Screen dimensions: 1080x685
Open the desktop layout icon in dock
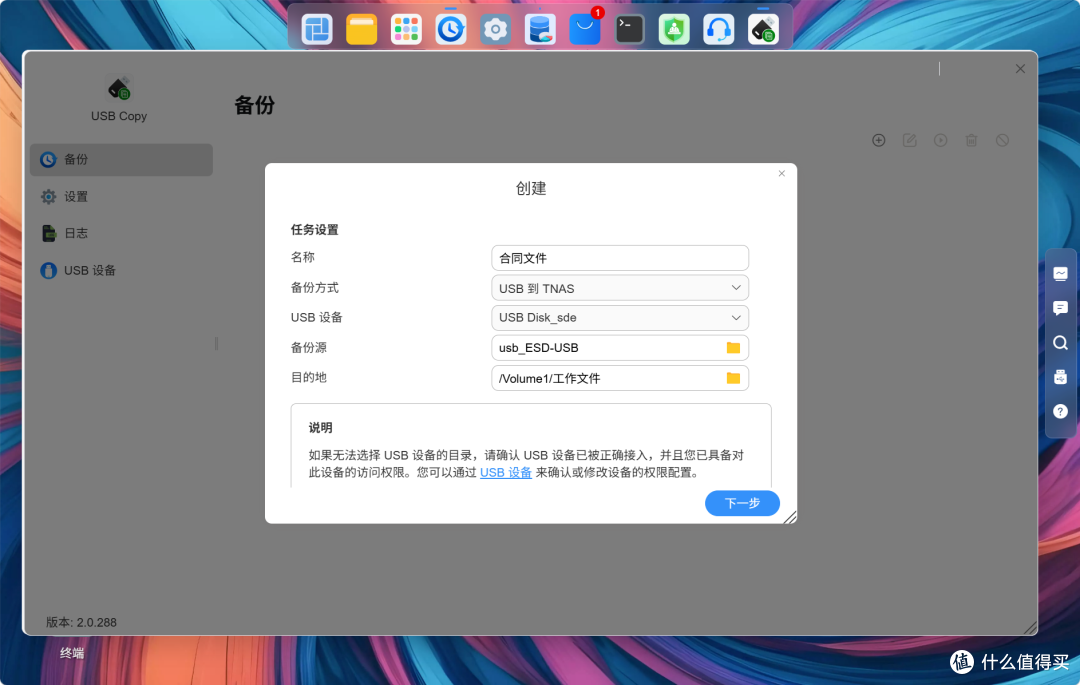pyautogui.click(x=317, y=30)
